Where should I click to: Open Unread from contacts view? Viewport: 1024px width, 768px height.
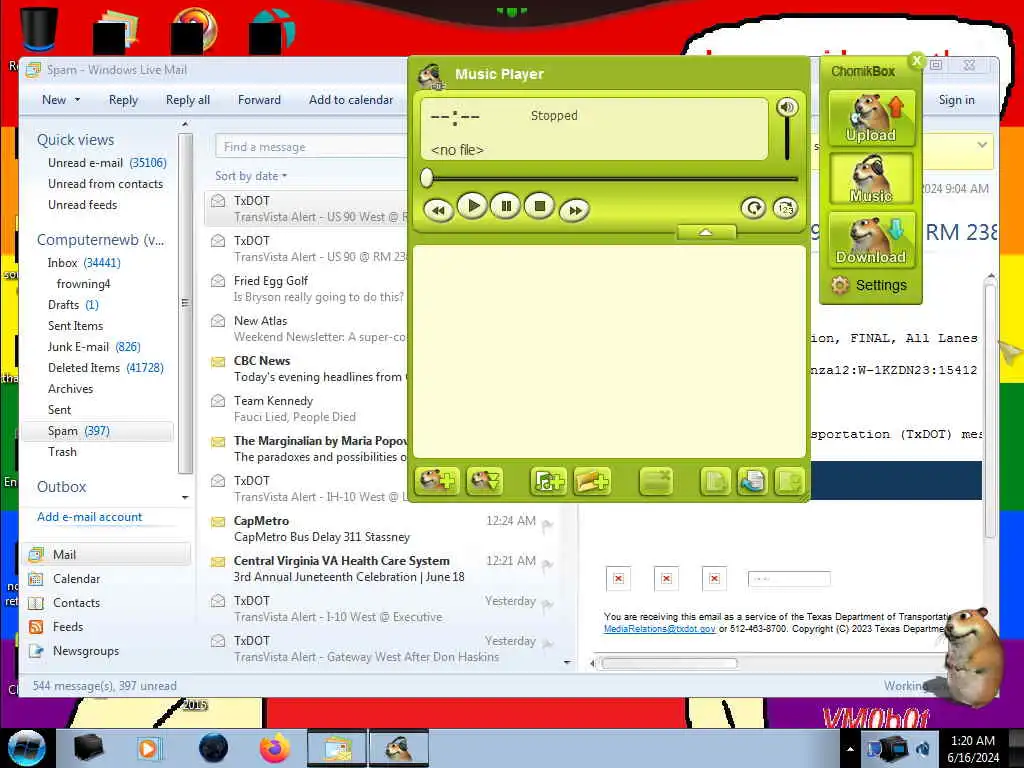[x=105, y=184]
